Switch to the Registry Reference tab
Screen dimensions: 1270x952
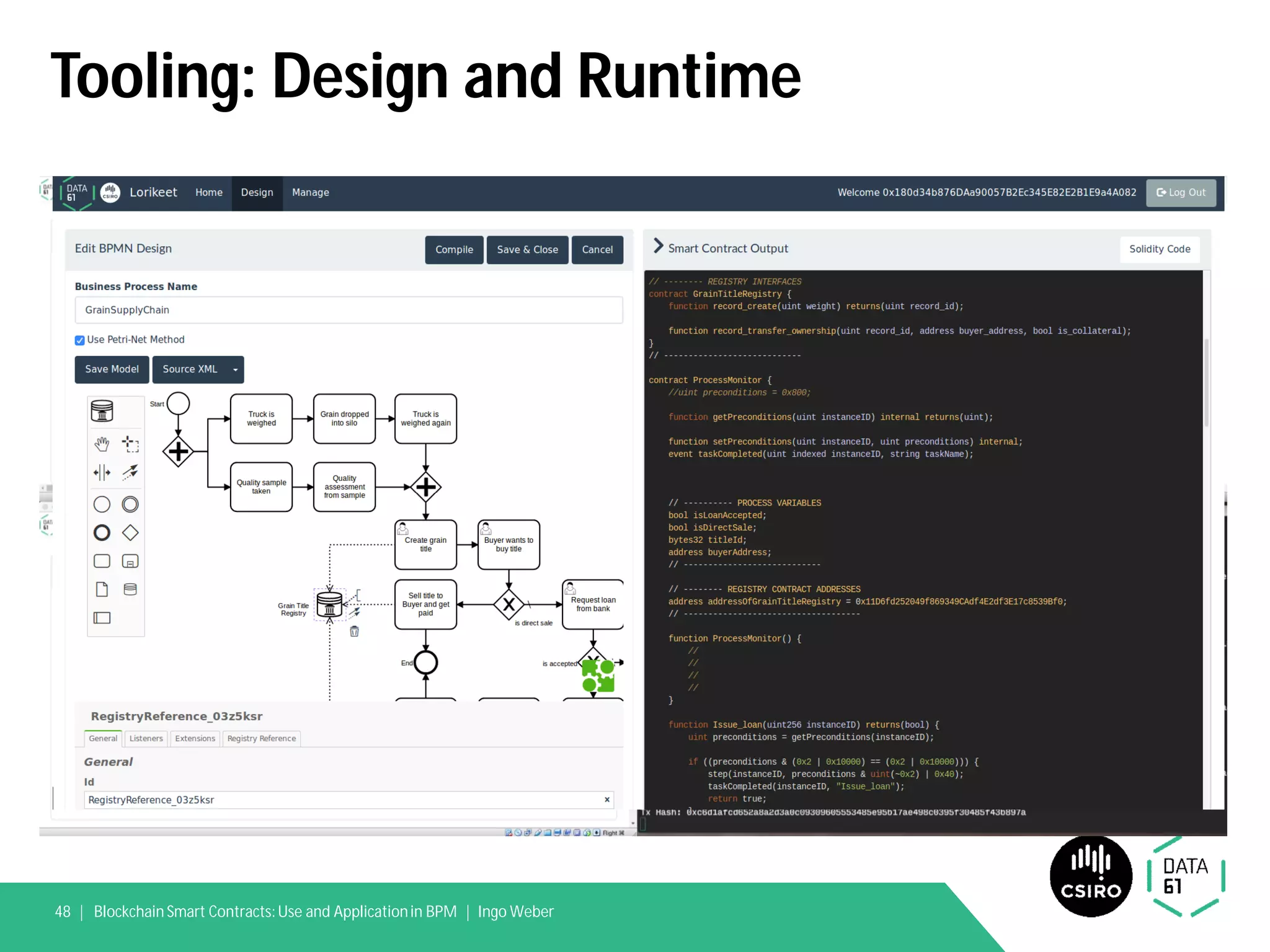click(x=262, y=738)
